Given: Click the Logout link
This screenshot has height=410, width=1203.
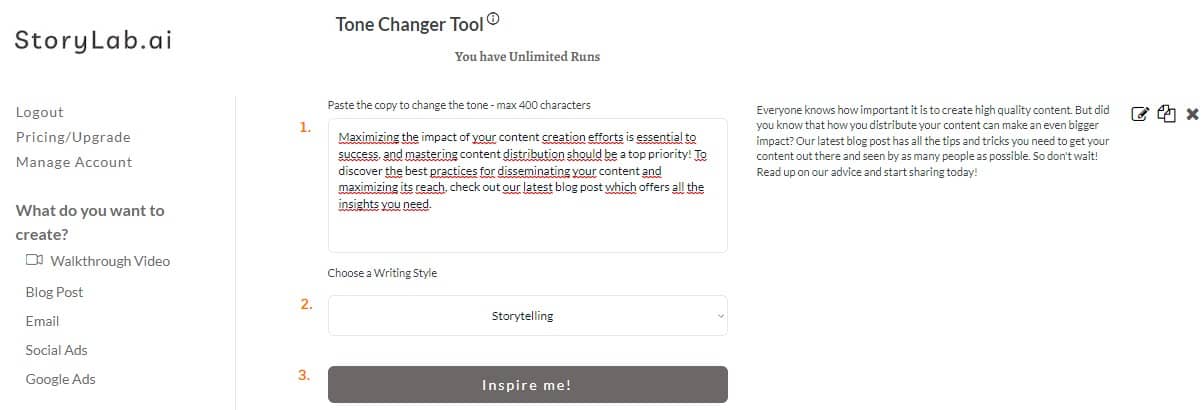Looking at the screenshot, I should coord(40,112).
